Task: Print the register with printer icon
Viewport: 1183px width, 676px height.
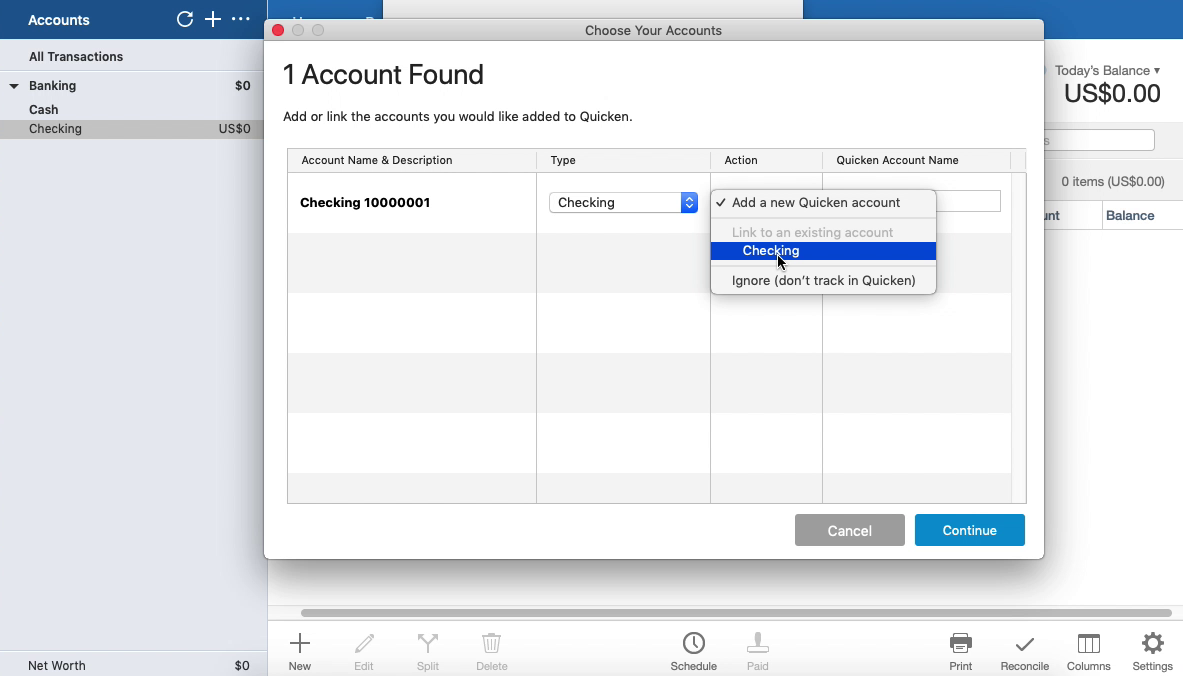Action: click(x=960, y=652)
